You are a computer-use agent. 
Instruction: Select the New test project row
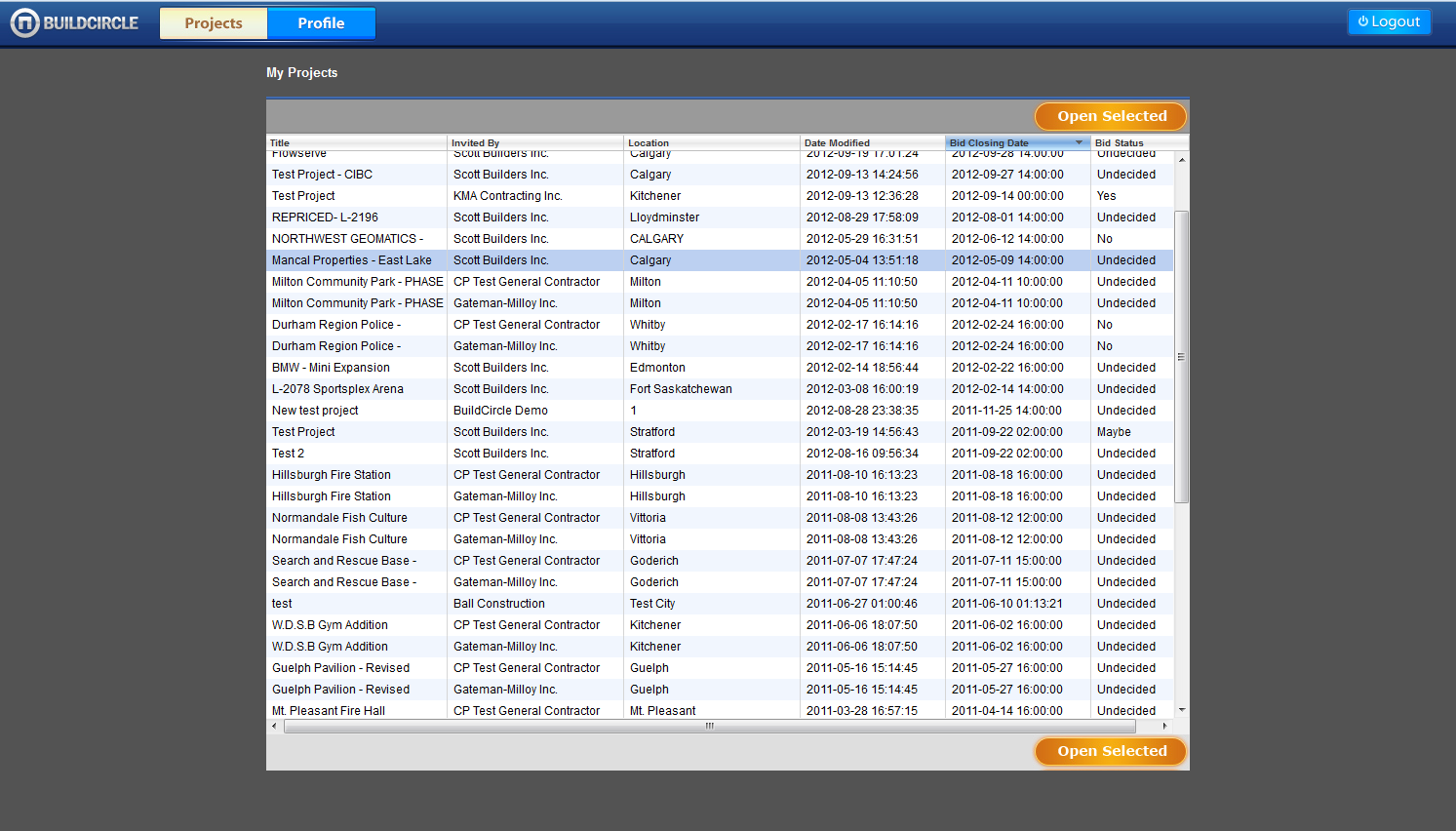point(720,411)
